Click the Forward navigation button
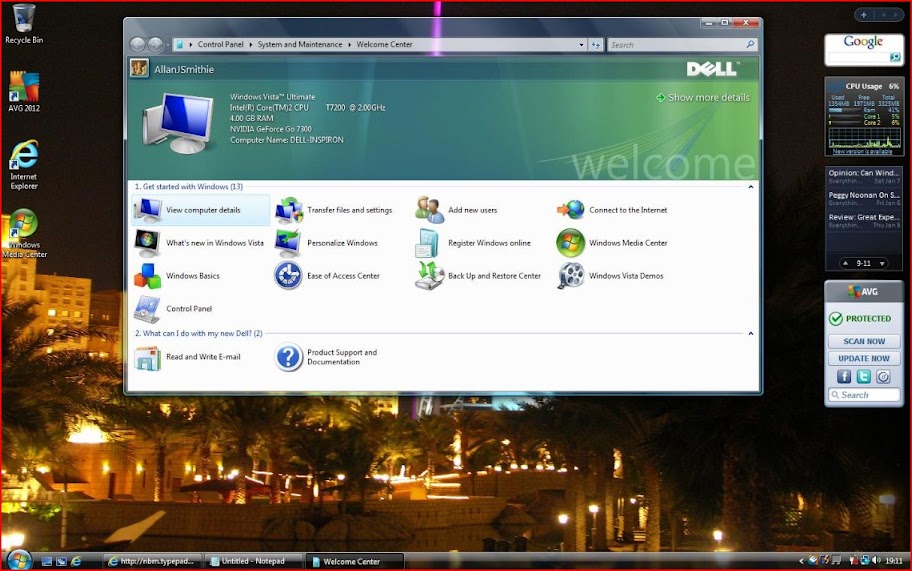This screenshot has height=571, width=912. (155, 44)
